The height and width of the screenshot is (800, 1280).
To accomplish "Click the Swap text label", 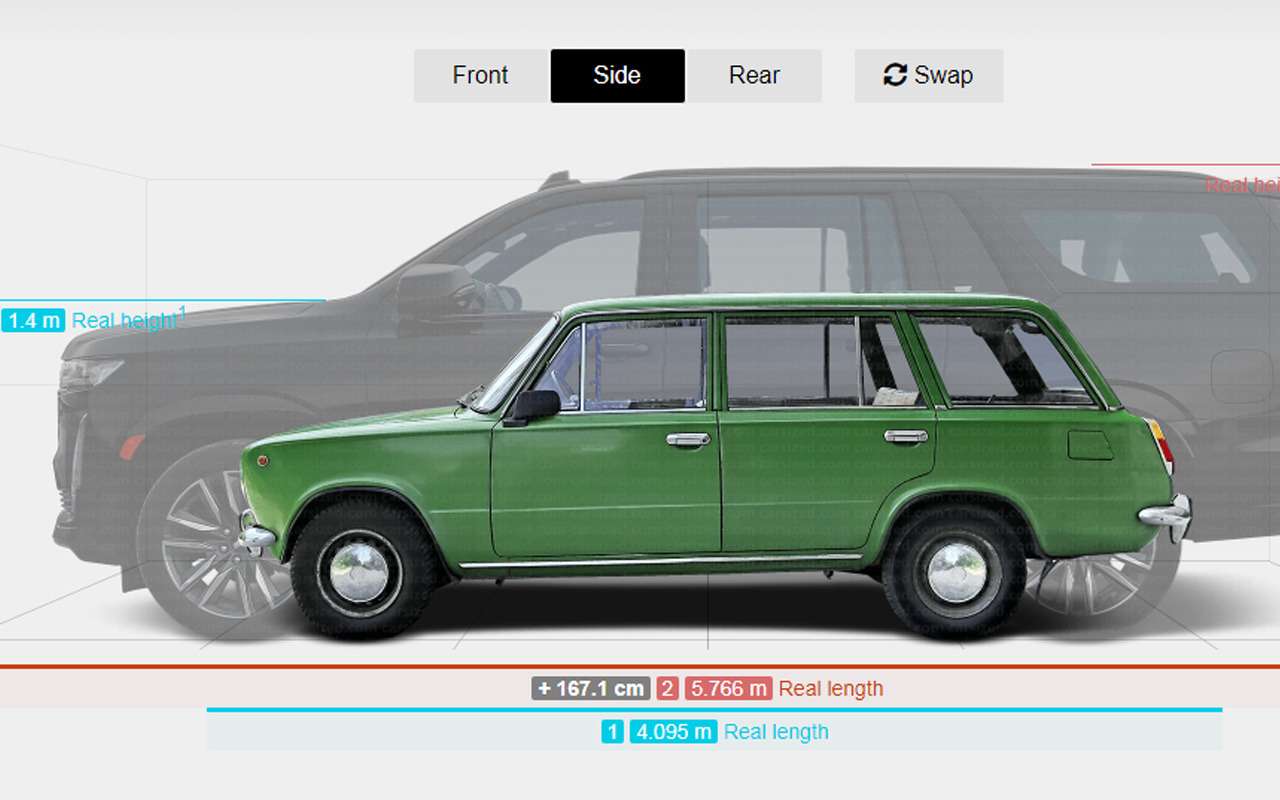I will coord(943,75).
